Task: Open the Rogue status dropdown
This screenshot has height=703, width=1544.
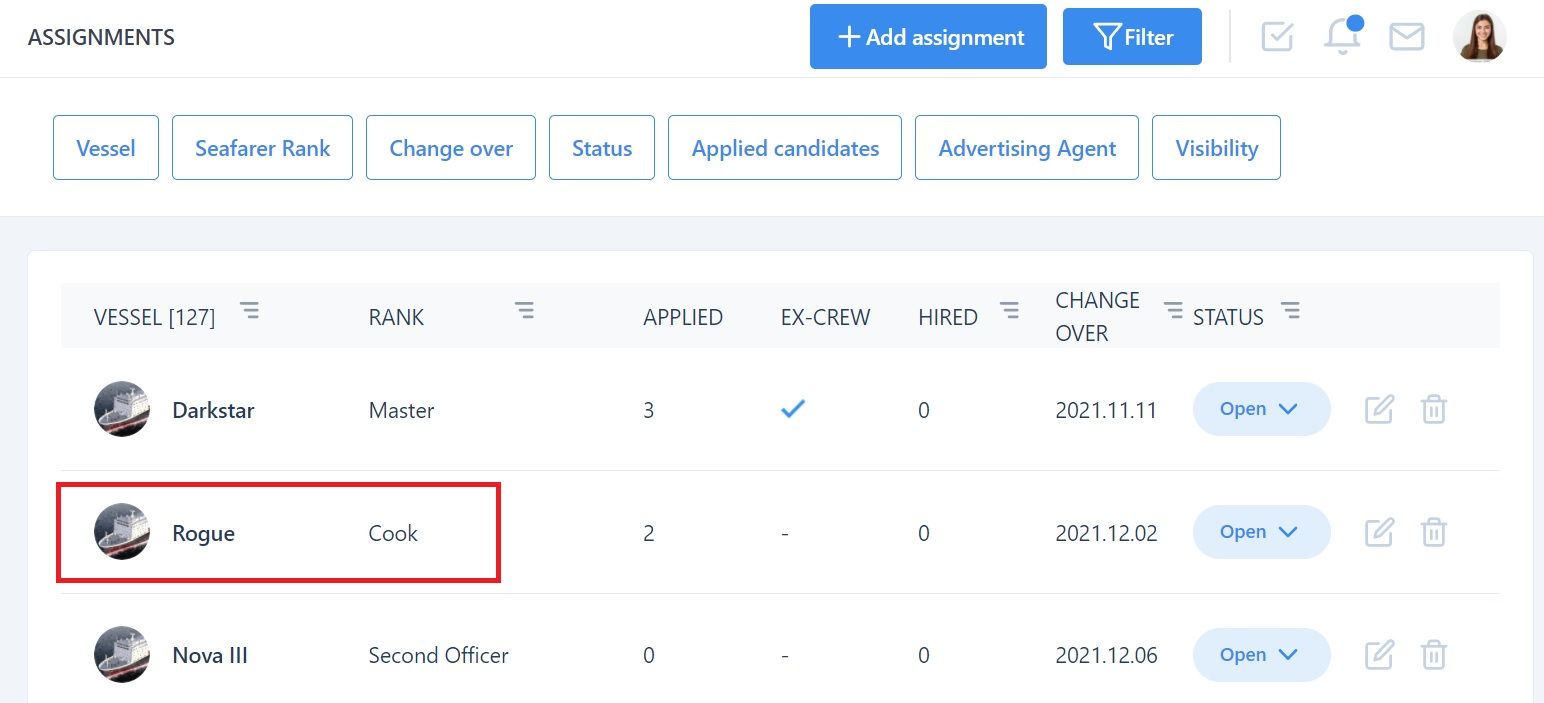Action: pyautogui.click(x=1261, y=532)
